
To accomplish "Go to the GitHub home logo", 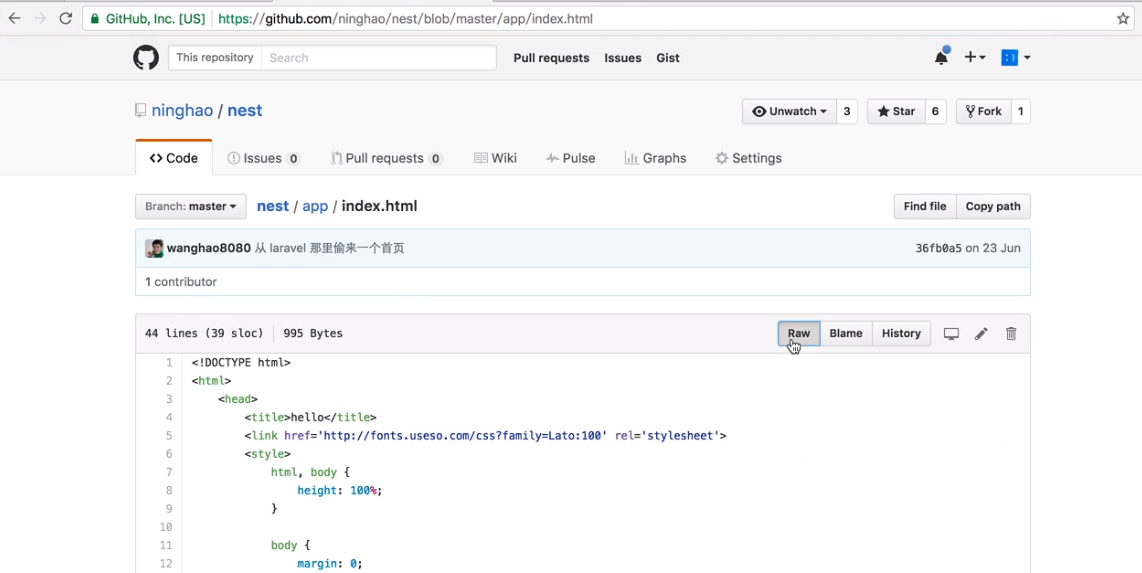I will [x=146, y=58].
